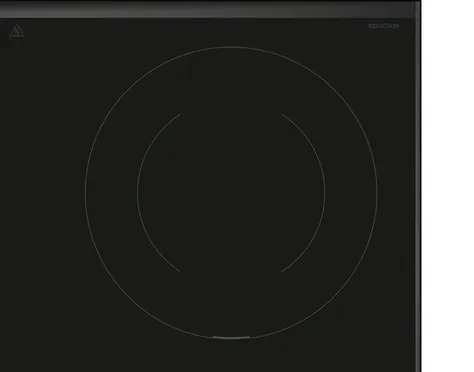This screenshot has height=372, width=474.
Task: Click the thick marker at ring bottom
Action: tap(231, 338)
